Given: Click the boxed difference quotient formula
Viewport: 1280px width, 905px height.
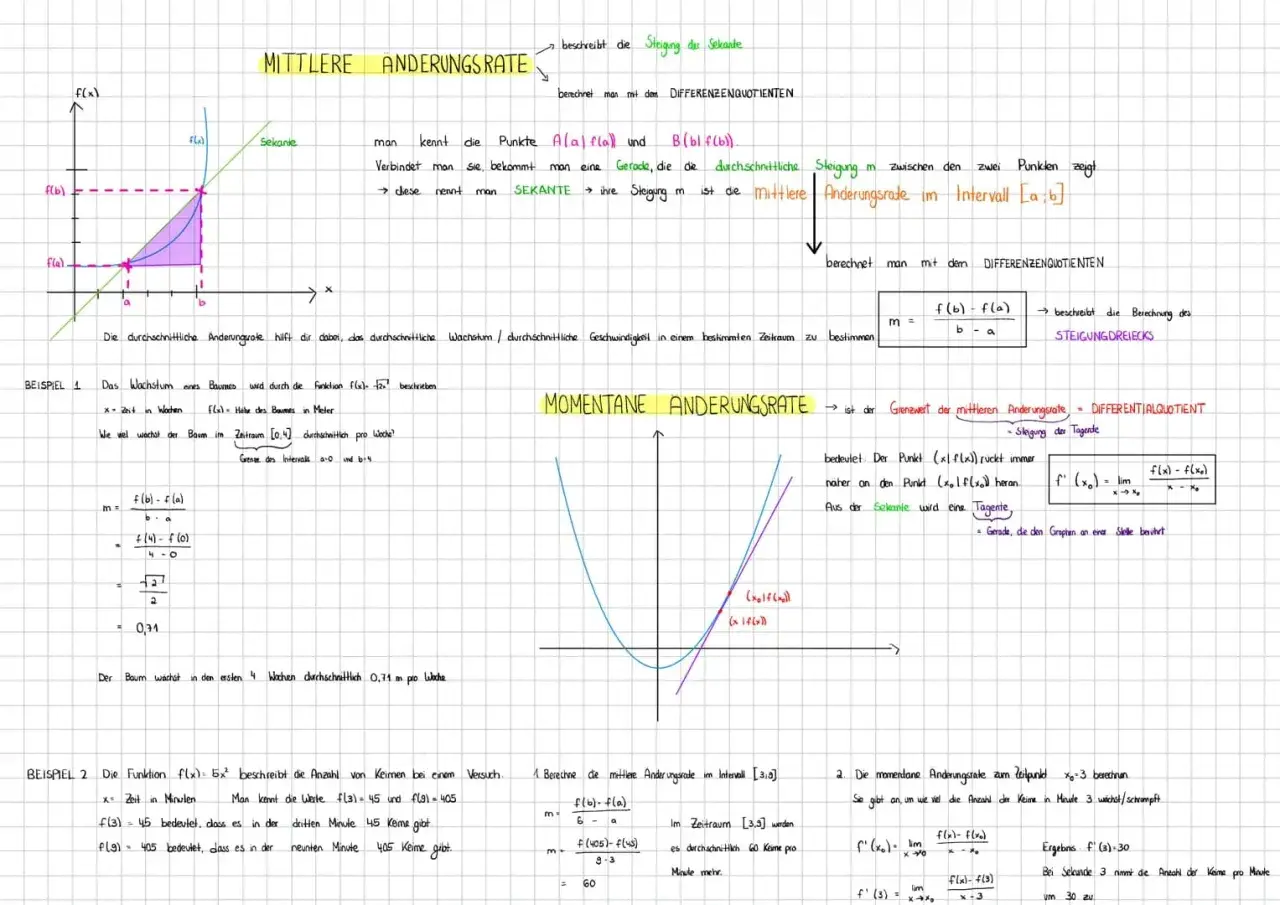Looking at the screenshot, I should (x=952, y=320).
